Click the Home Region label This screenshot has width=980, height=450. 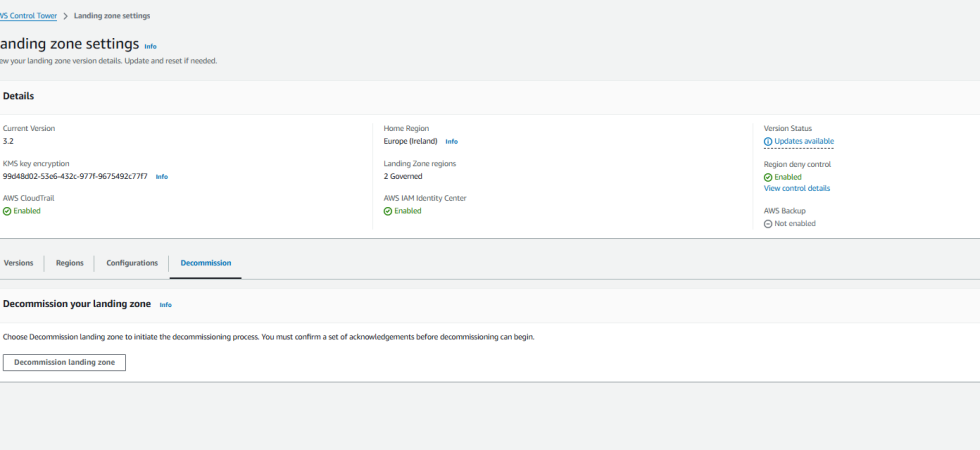point(406,128)
